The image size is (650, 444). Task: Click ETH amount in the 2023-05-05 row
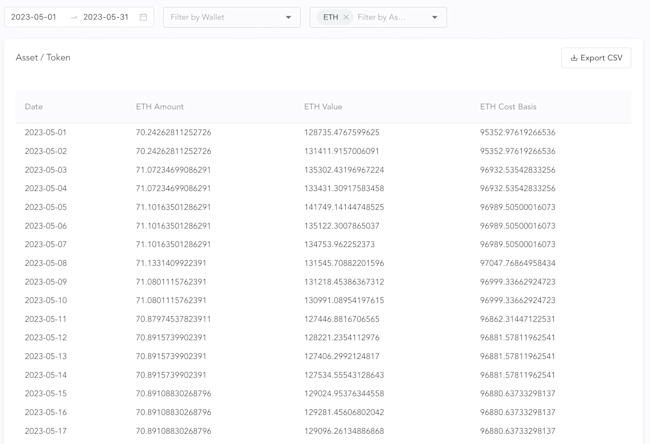coord(173,207)
